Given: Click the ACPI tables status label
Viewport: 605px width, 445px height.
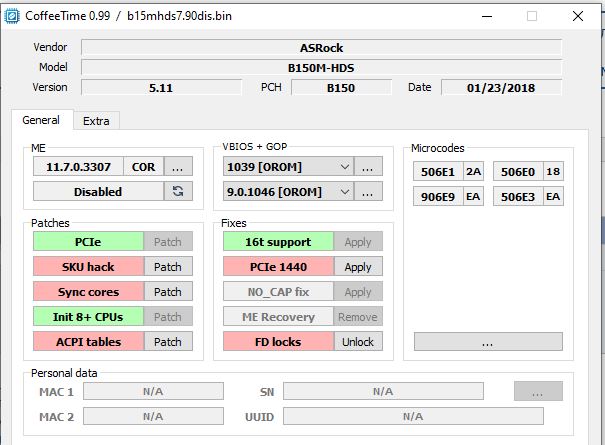Looking at the screenshot, I should (x=88, y=342).
